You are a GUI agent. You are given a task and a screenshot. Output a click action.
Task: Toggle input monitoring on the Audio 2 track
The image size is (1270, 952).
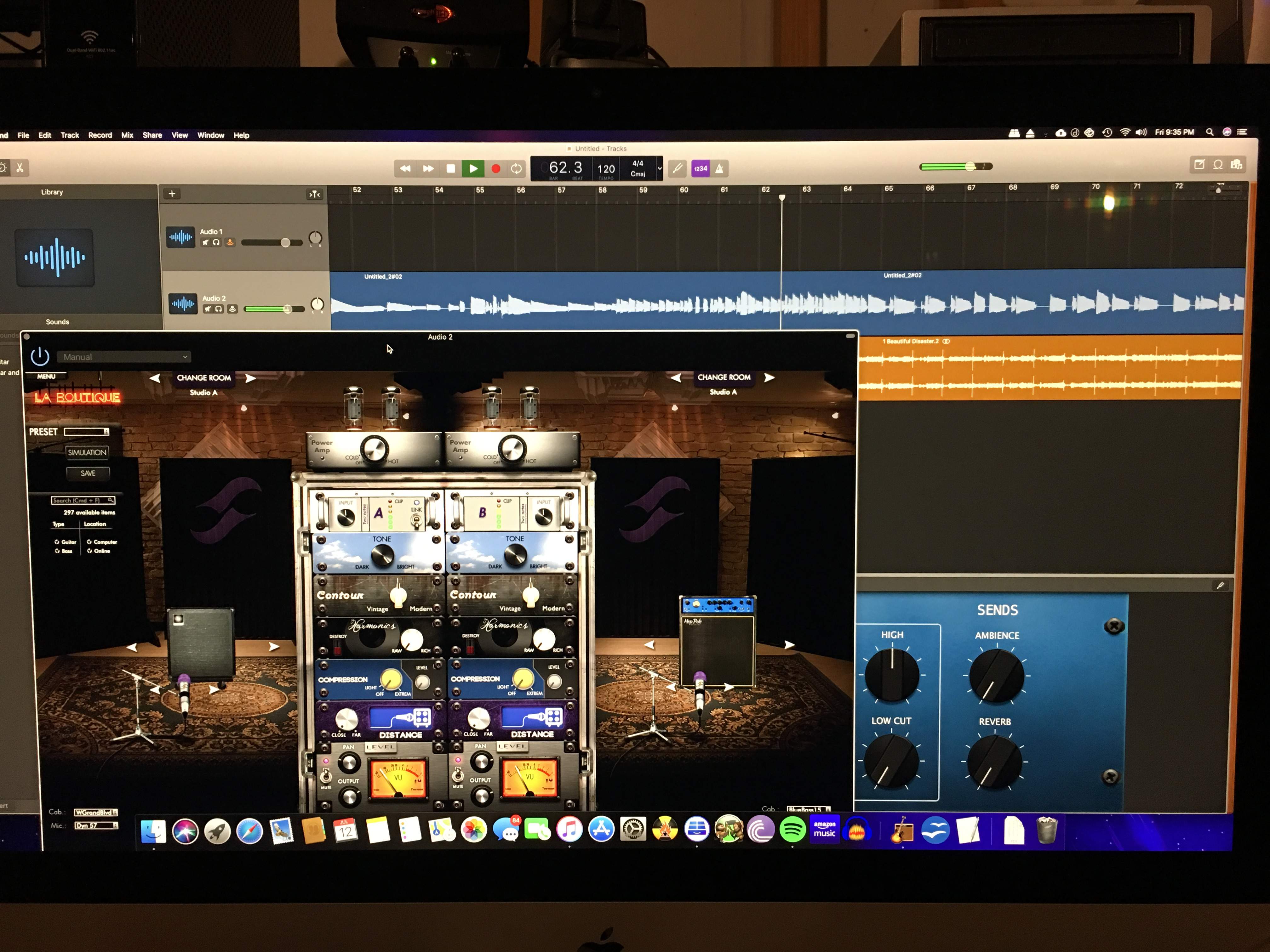point(232,309)
